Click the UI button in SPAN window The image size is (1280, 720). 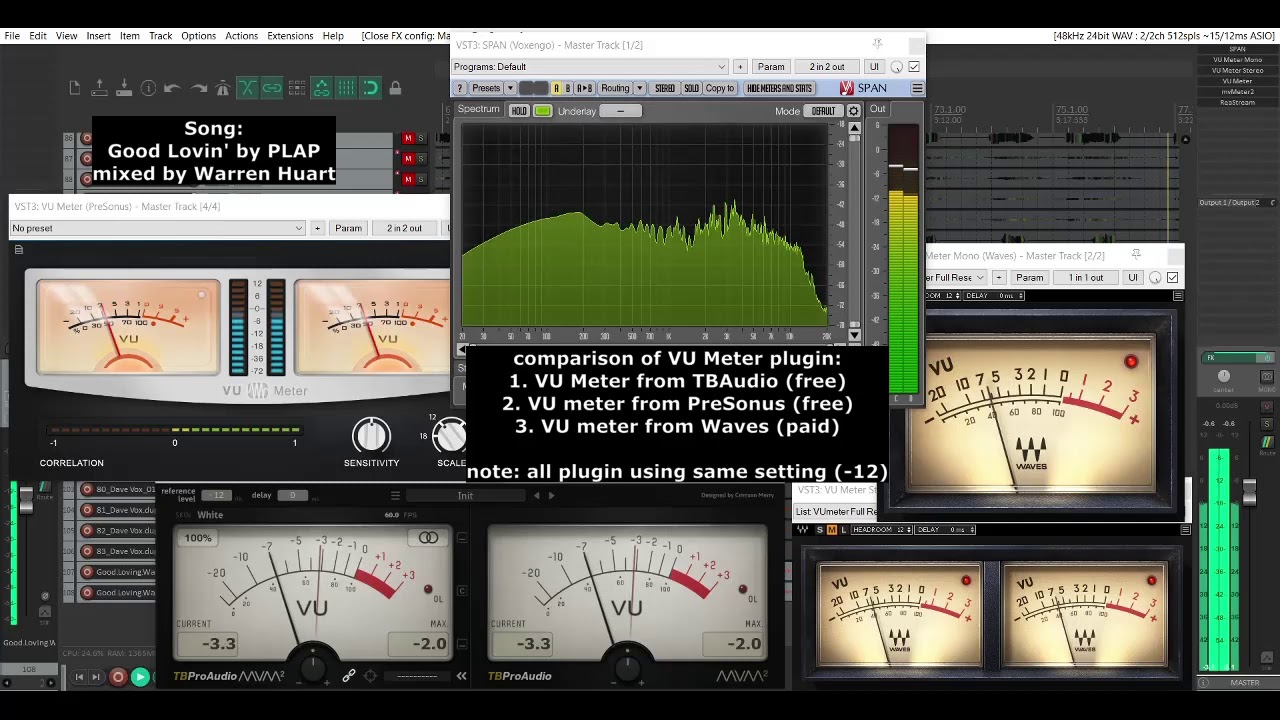coord(874,67)
